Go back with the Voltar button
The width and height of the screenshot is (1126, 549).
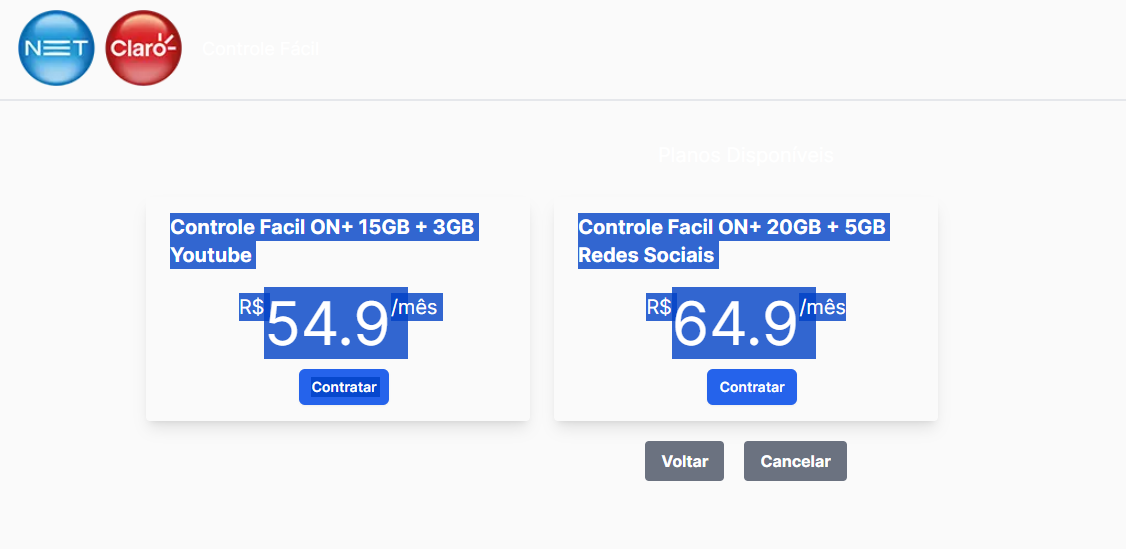coord(684,461)
